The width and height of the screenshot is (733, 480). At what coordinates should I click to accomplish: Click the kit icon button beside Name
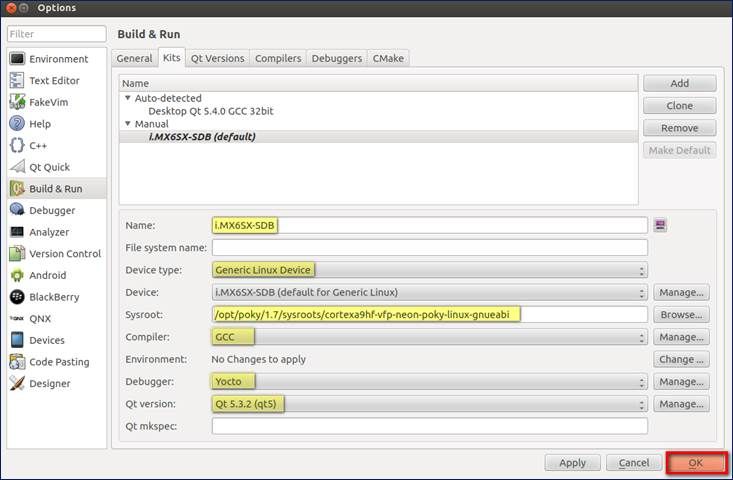(660, 225)
